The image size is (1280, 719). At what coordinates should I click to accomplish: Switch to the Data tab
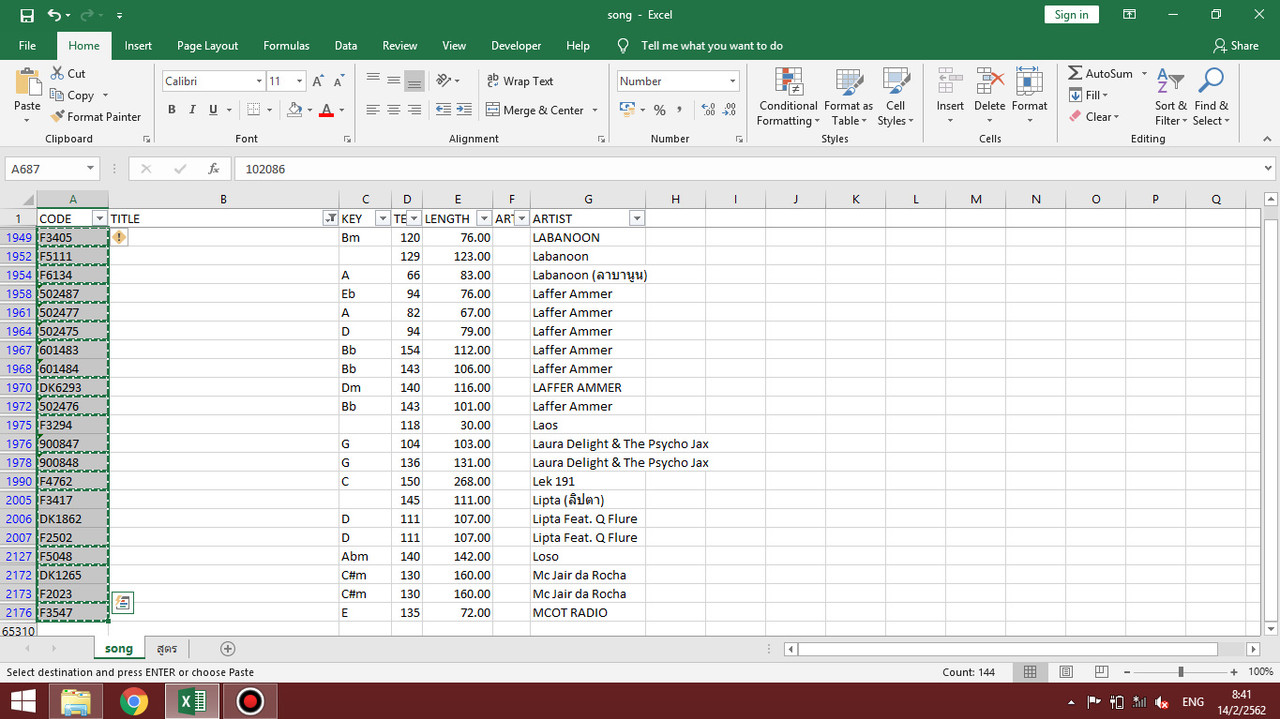pyautogui.click(x=346, y=46)
